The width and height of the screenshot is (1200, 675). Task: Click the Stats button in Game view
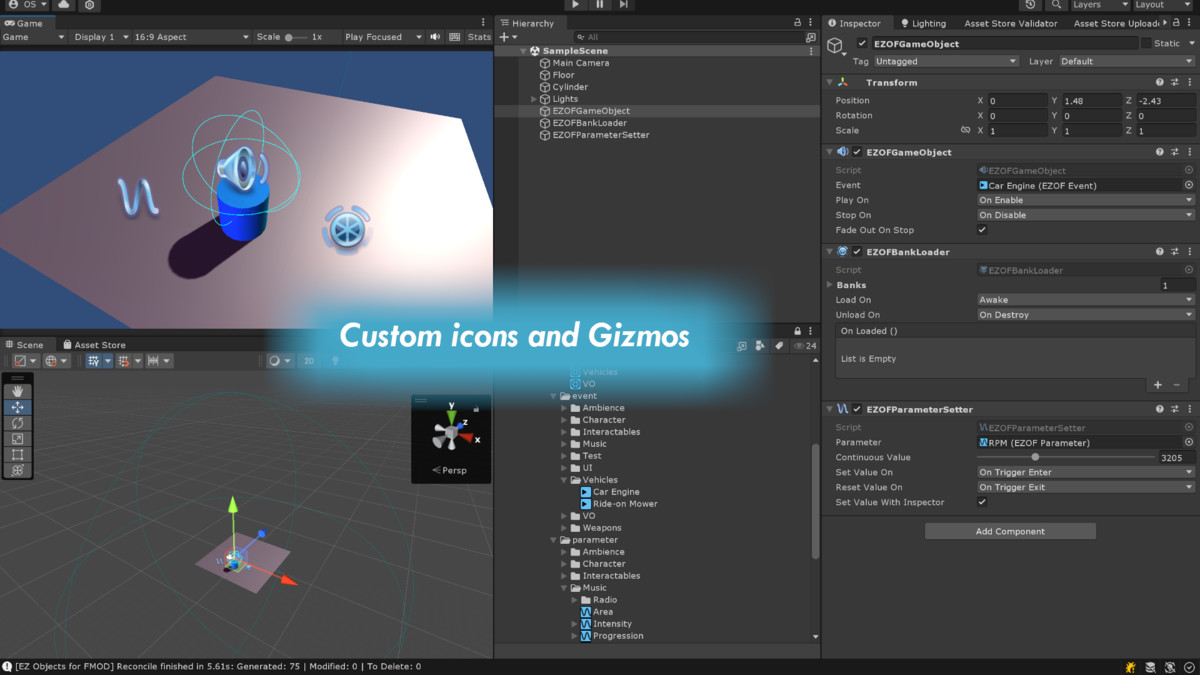point(480,37)
